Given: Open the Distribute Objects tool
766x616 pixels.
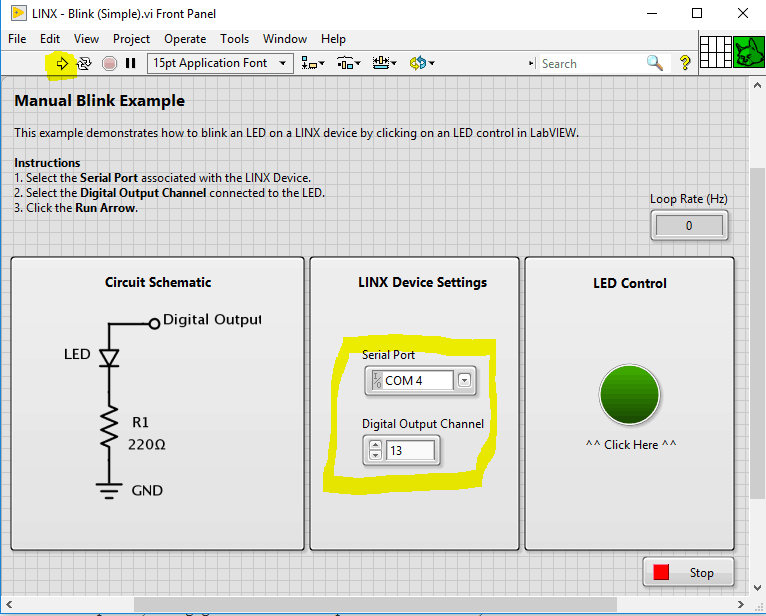Looking at the screenshot, I should click(348, 63).
